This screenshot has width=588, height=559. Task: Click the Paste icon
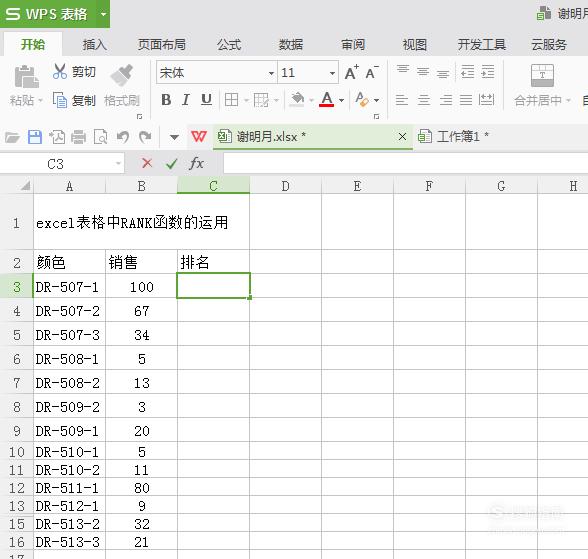[26, 76]
